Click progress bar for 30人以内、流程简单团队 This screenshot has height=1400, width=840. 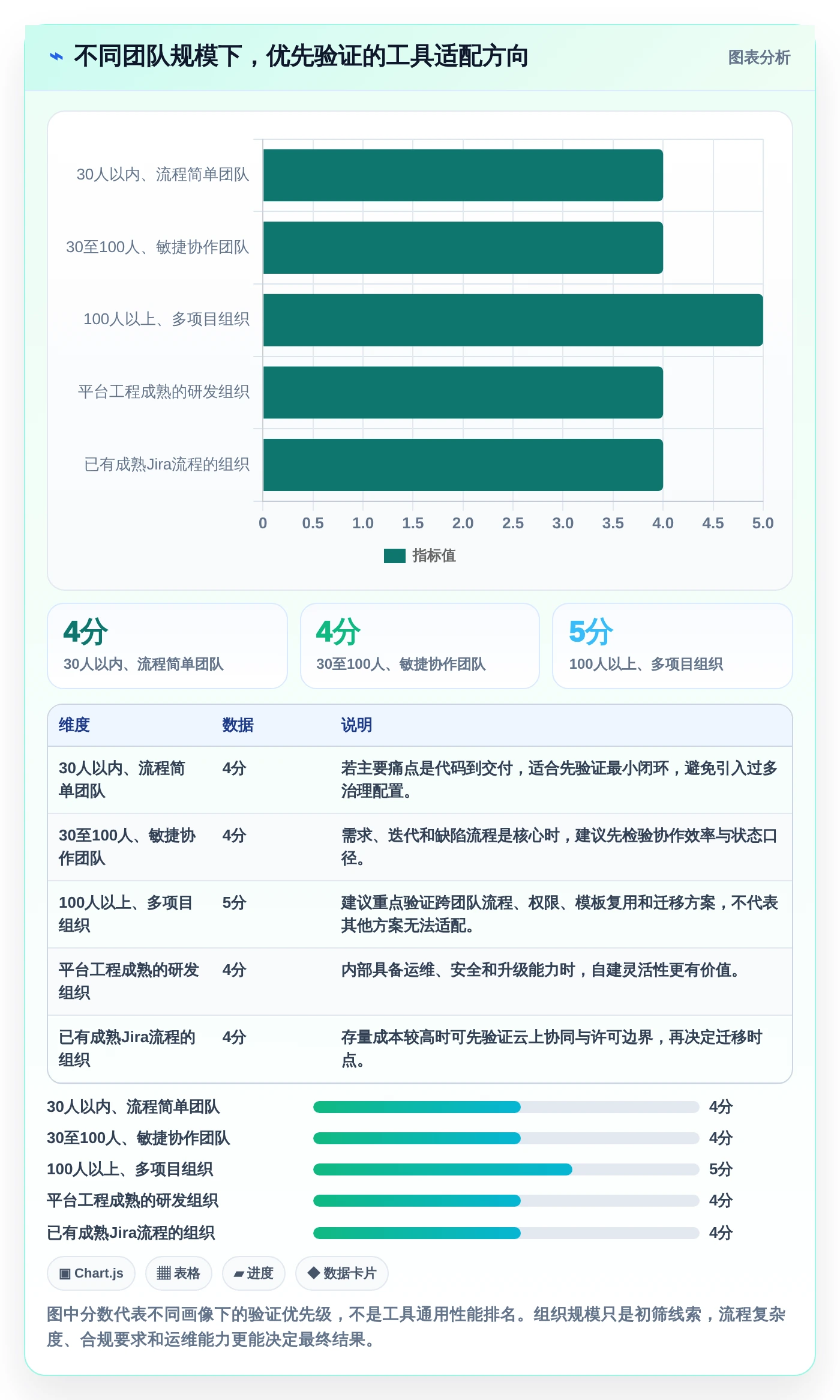tap(506, 1107)
